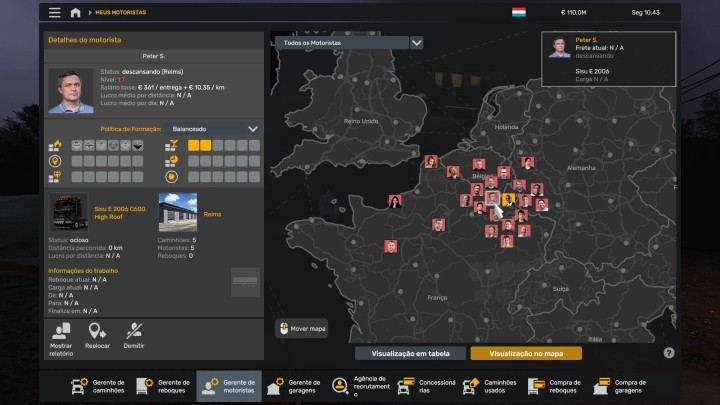The image size is (720, 405).
Task: Click the high value cargo diamond skill icon
Action: point(55,177)
